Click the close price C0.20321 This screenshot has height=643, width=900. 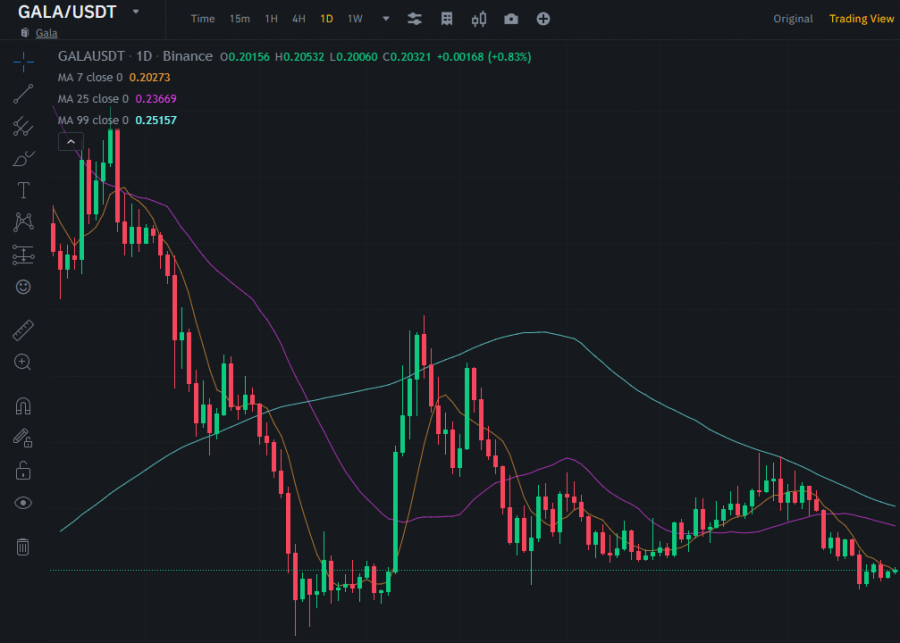pyautogui.click(x=407, y=57)
